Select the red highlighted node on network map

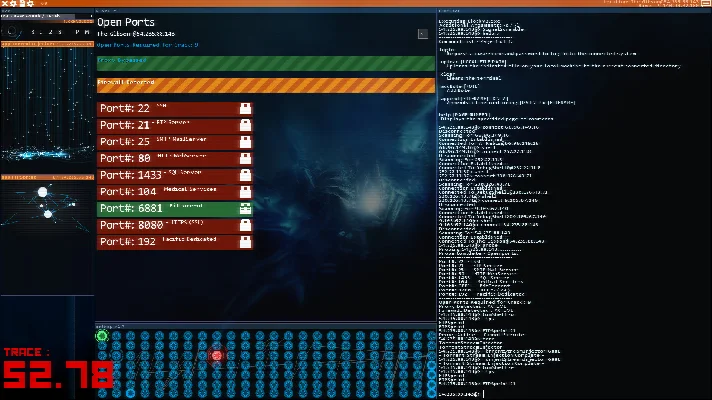[x=217, y=355]
